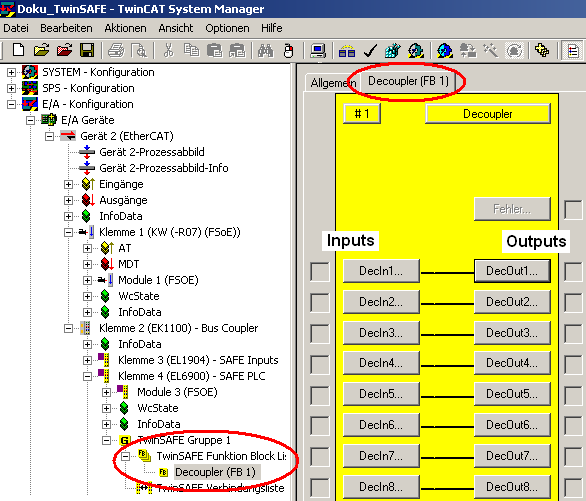This screenshot has height=501, width=586.
Task: Select the SPS - Konfiguration tree node
Action: click(x=88, y=88)
